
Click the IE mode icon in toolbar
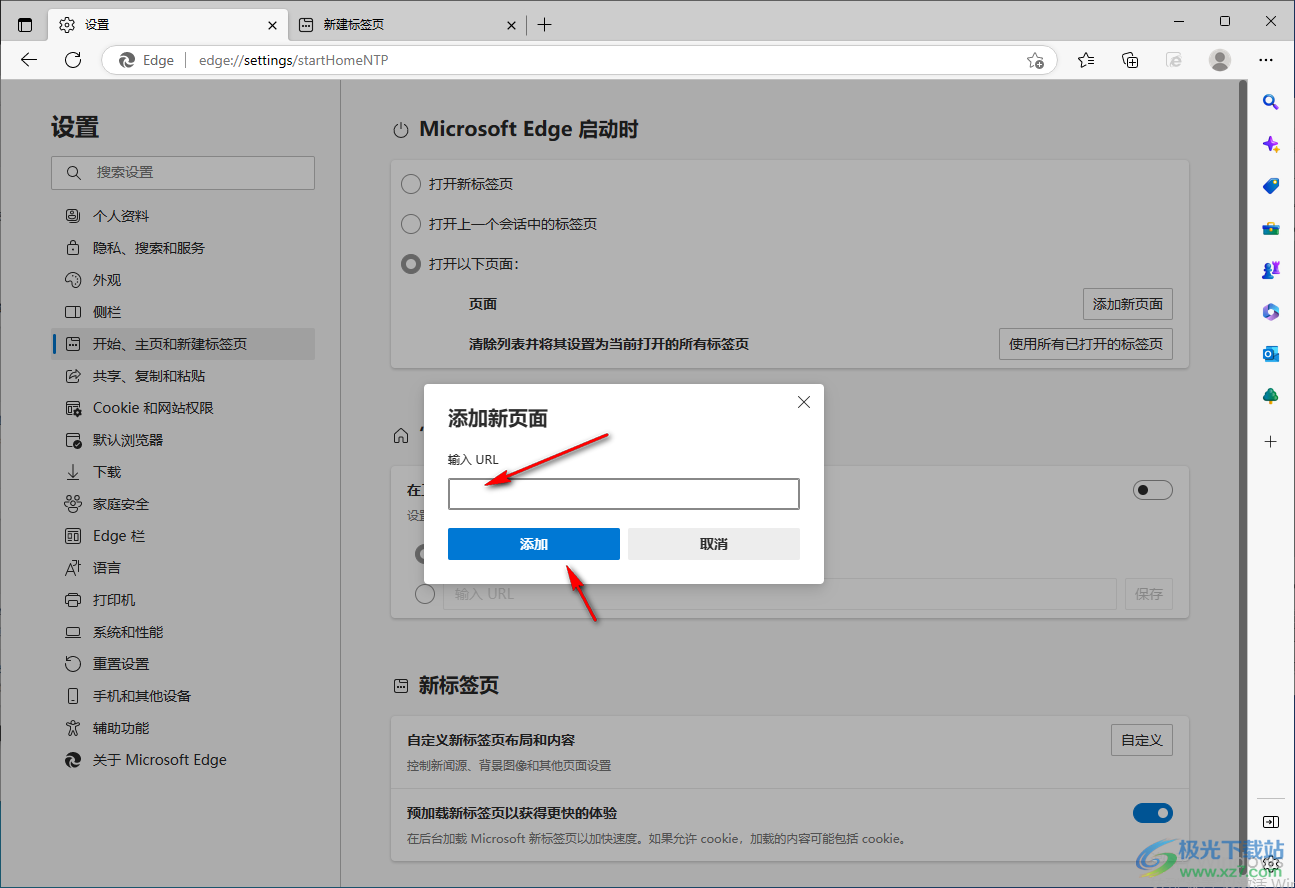[1175, 60]
